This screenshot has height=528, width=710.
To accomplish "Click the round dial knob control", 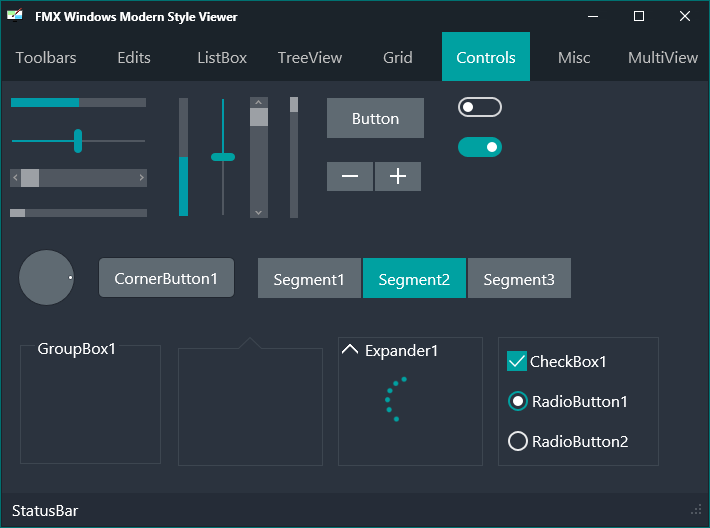I will click(x=46, y=278).
